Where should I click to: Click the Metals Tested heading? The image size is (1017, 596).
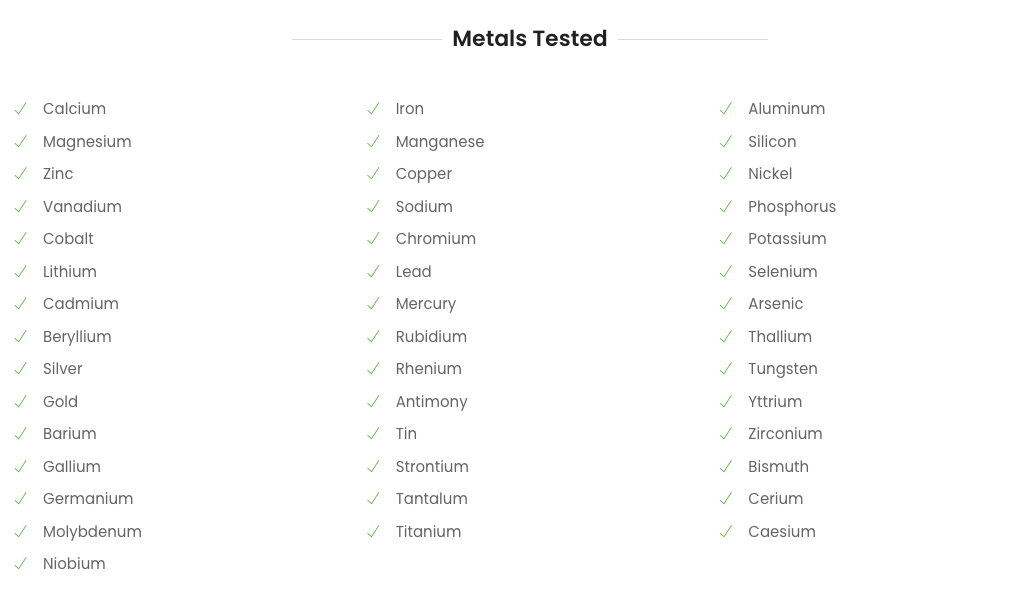click(x=529, y=39)
